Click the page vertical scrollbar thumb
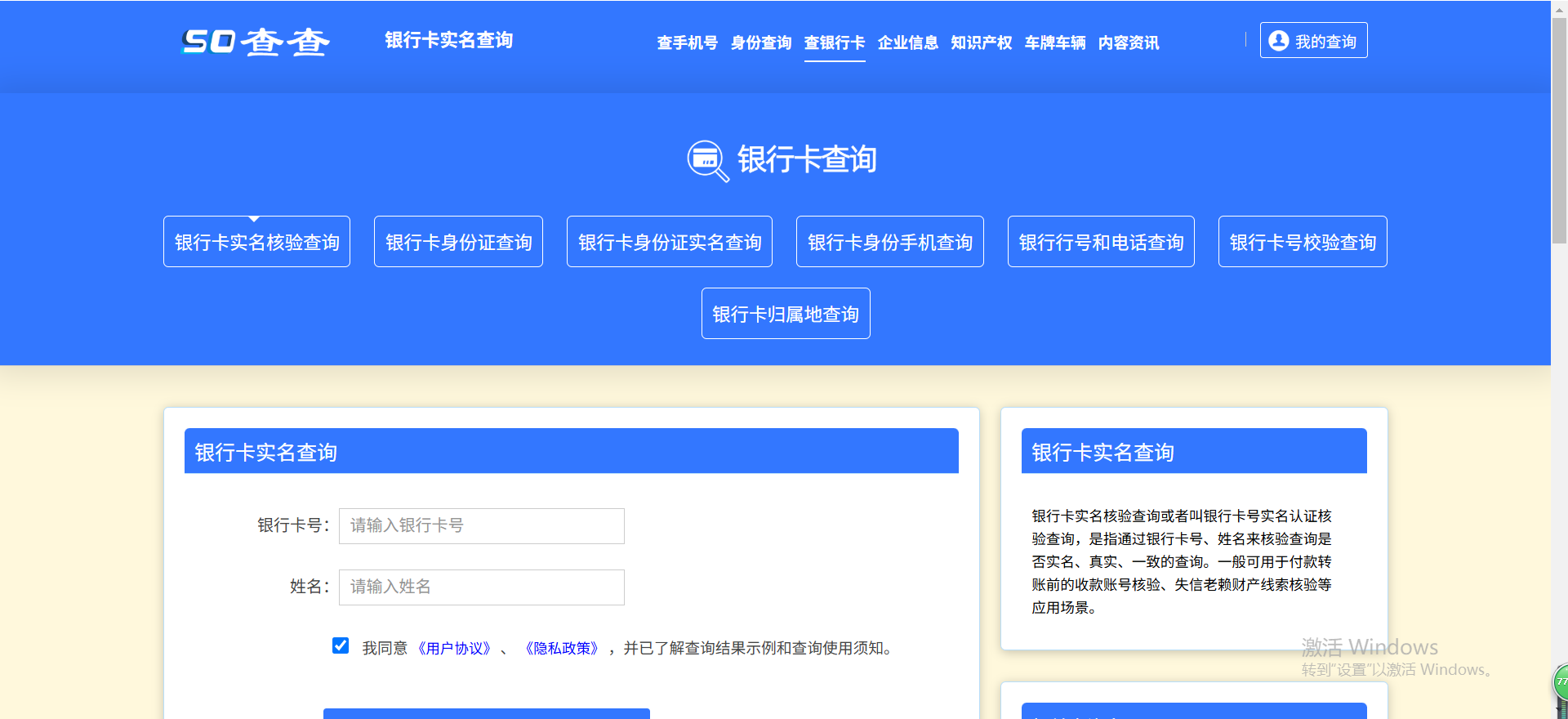This screenshot has width=1568, height=719. [x=1559, y=131]
